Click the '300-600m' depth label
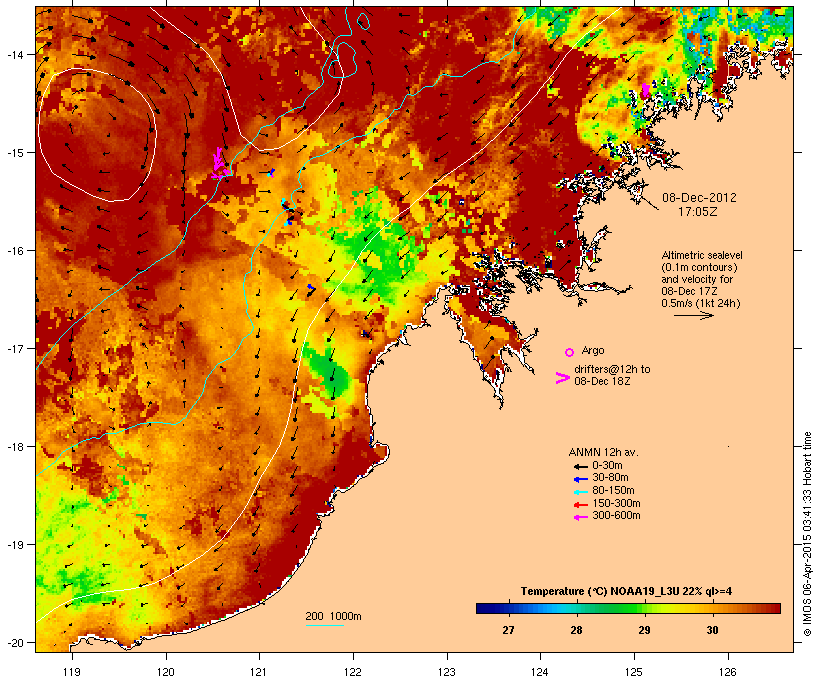 616,516
